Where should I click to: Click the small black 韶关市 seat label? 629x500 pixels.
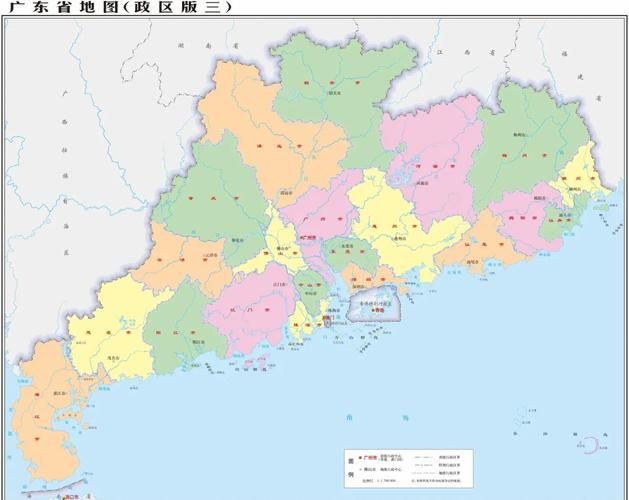[x=335, y=93]
